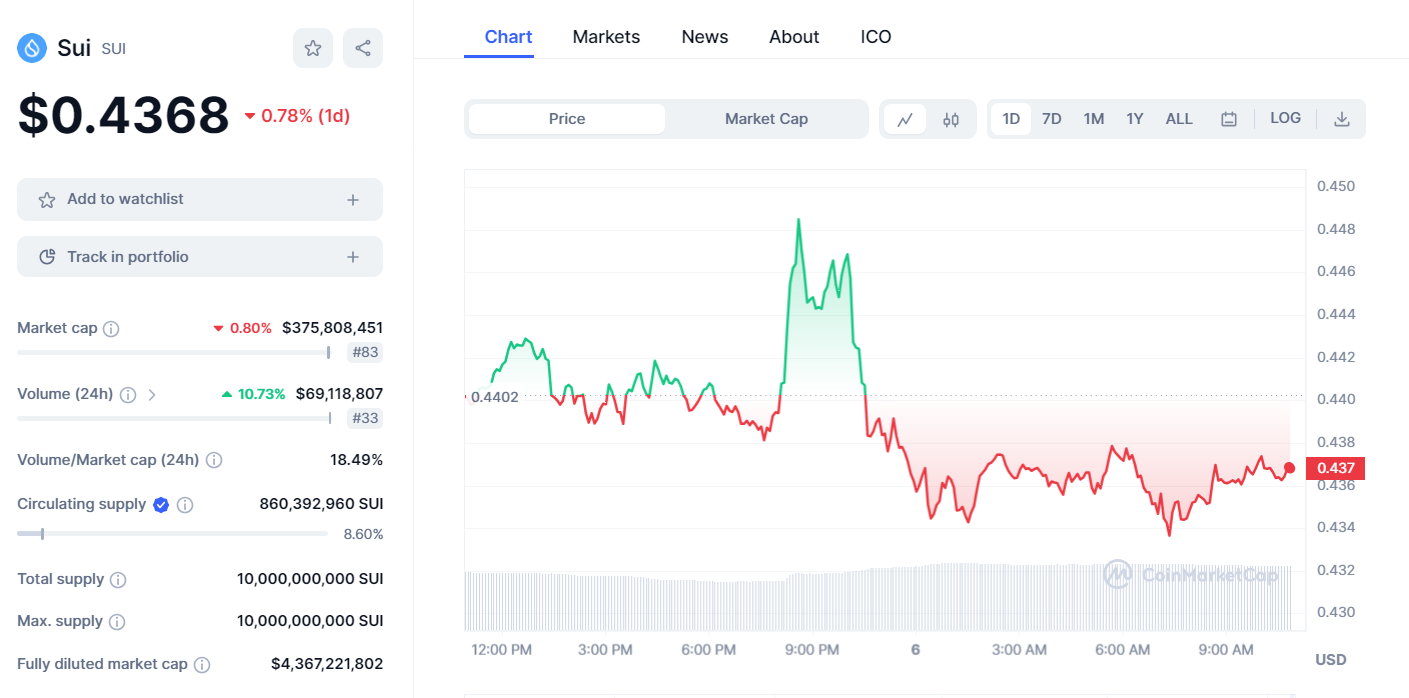Click the $0.4368 price value

(x=123, y=116)
